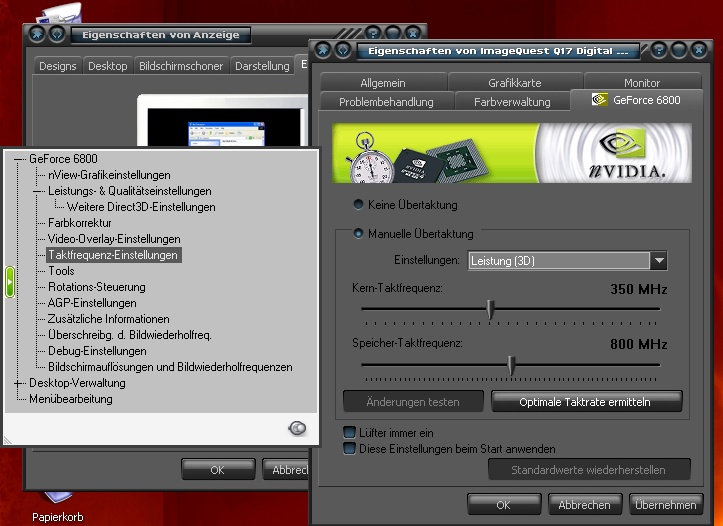Image resolution: width=723 pixels, height=526 pixels.
Task: Select Taktfrequenz-Einstellungen in the tree
Action: 113,255
